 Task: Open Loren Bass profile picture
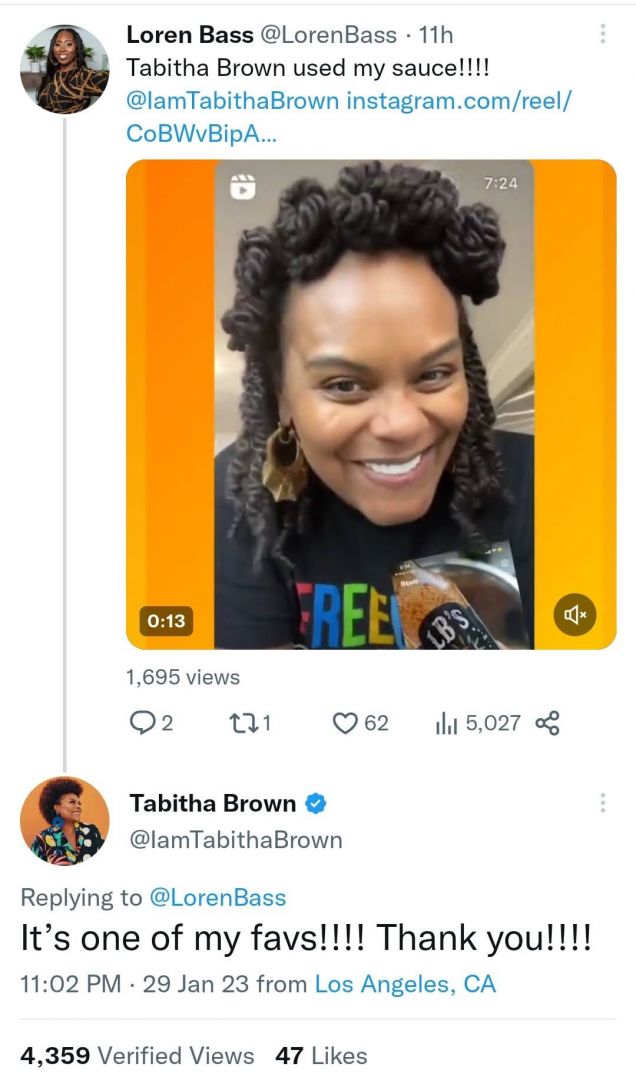pos(64,69)
